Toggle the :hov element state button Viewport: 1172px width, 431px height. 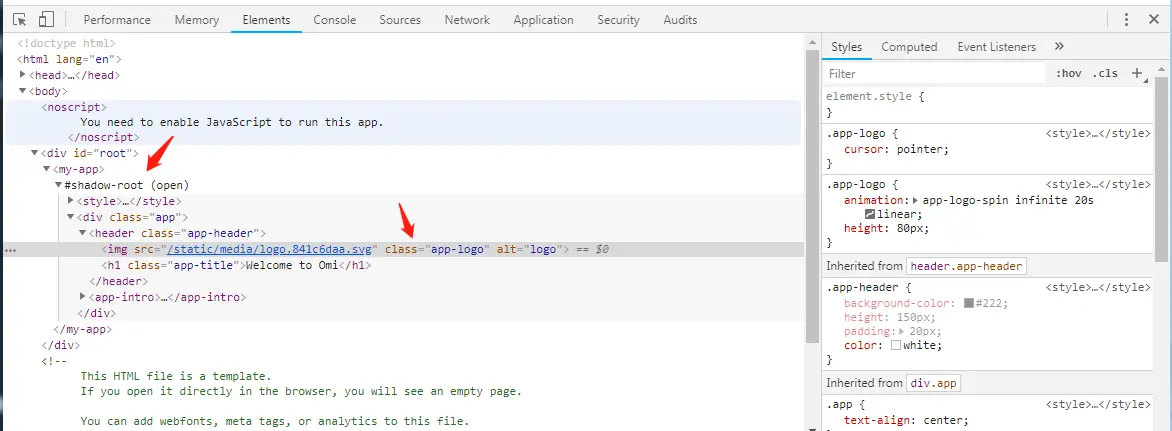[1068, 73]
